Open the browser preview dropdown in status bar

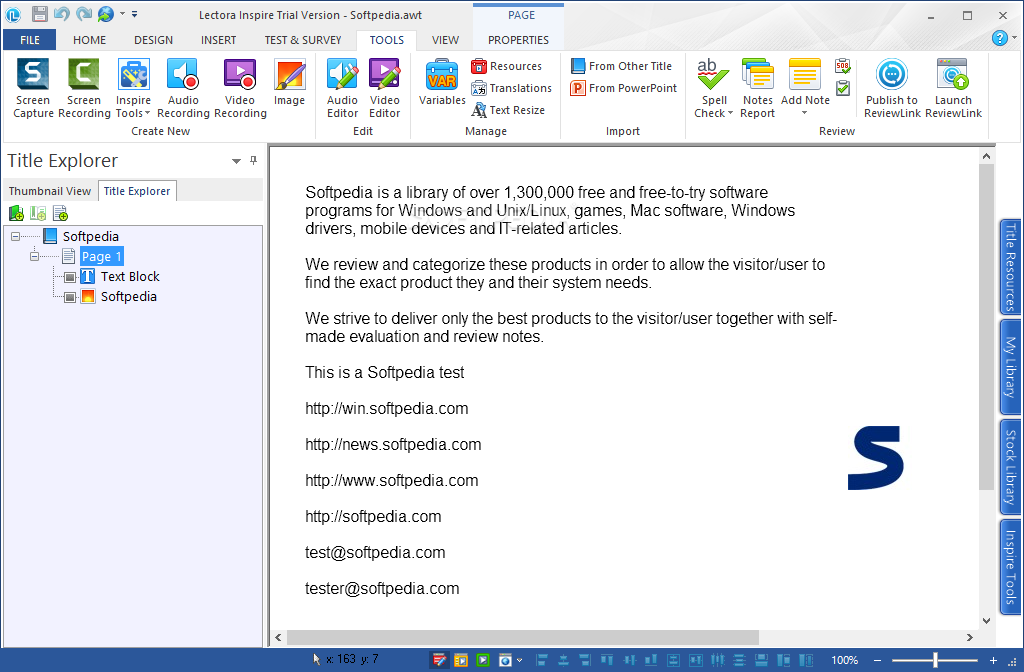click(519, 660)
